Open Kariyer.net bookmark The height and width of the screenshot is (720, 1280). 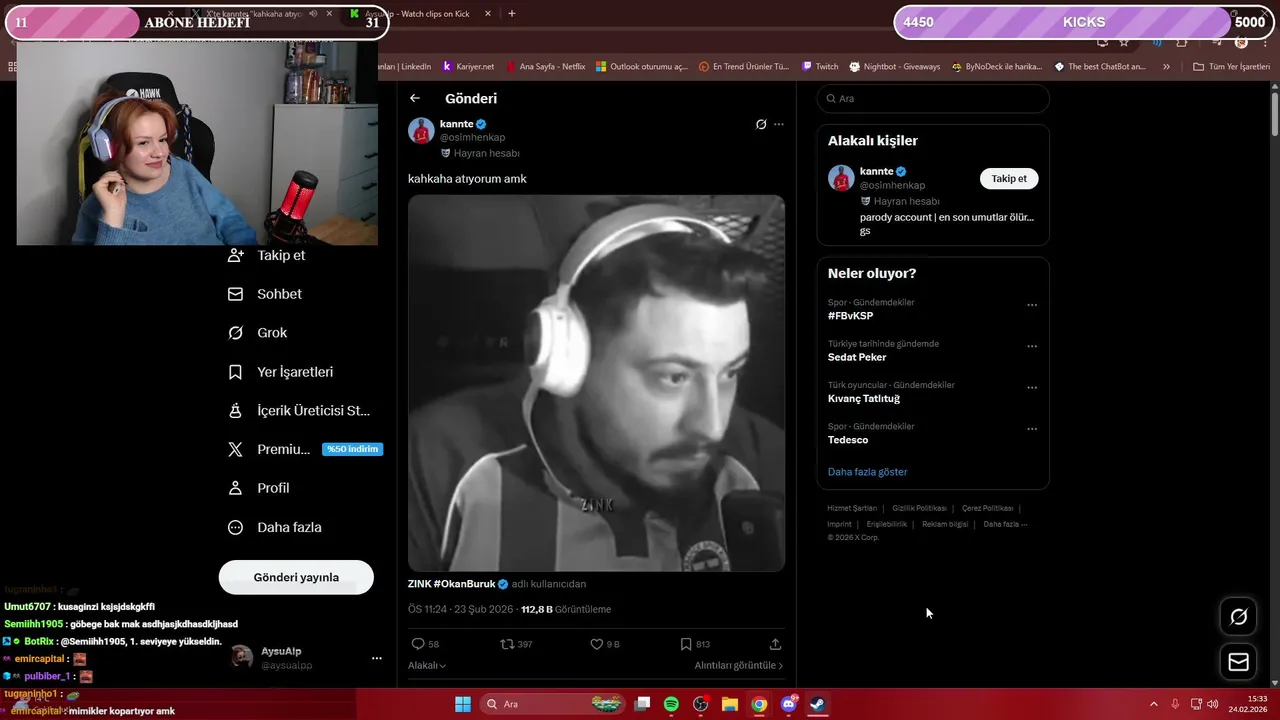pos(468,67)
